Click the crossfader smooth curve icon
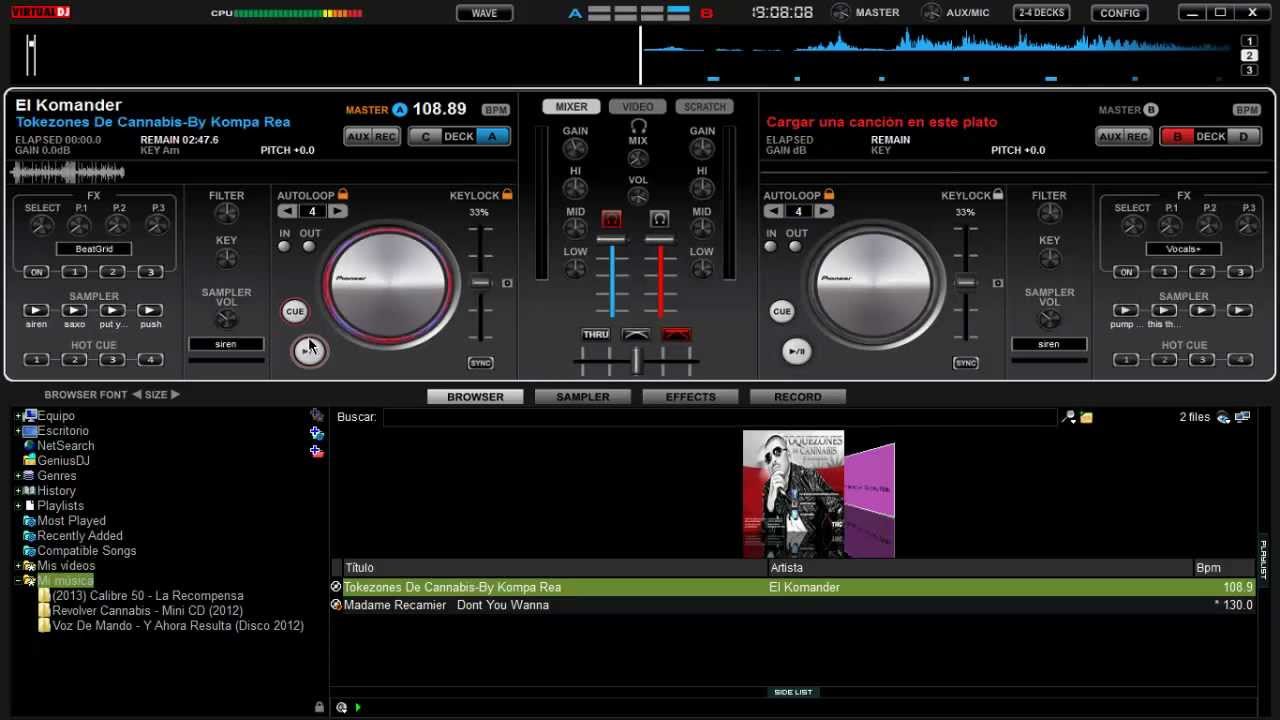The width and height of the screenshot is (1280, 720). (636, 334)
